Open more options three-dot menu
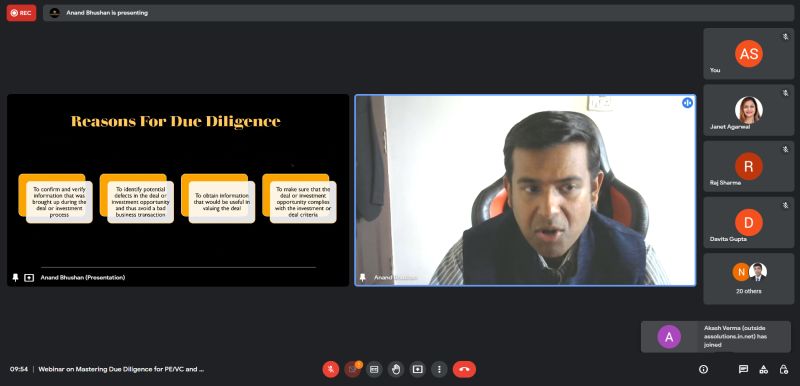The height and width of the screenshot is (386, 800). tap(439, 369)
